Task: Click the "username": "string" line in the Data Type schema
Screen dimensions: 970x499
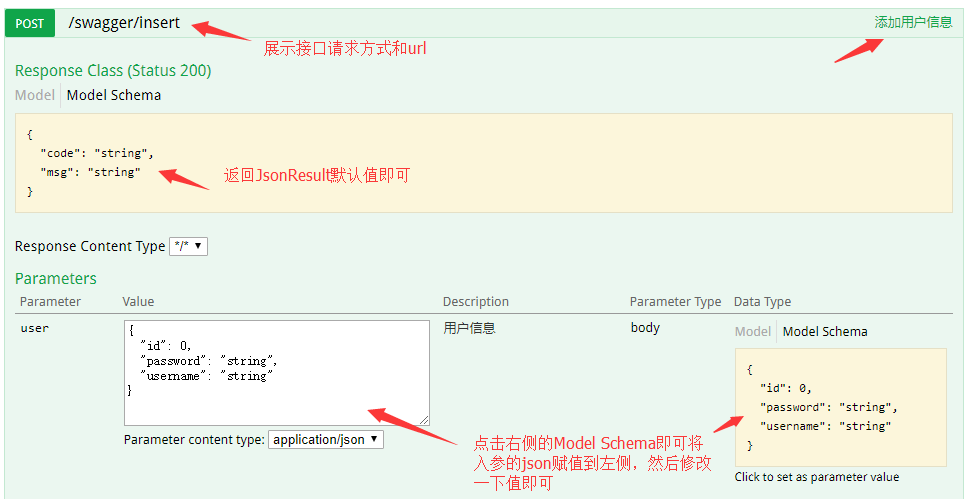Action: pyautogui.click(x=825, y=426)
